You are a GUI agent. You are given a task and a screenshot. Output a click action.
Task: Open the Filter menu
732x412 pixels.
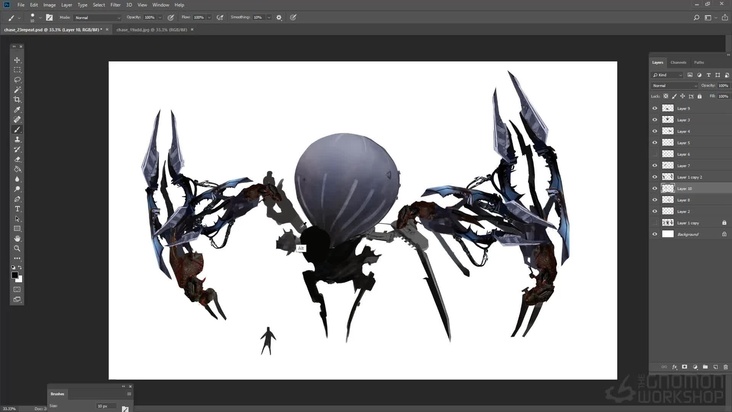click(115, 5)
